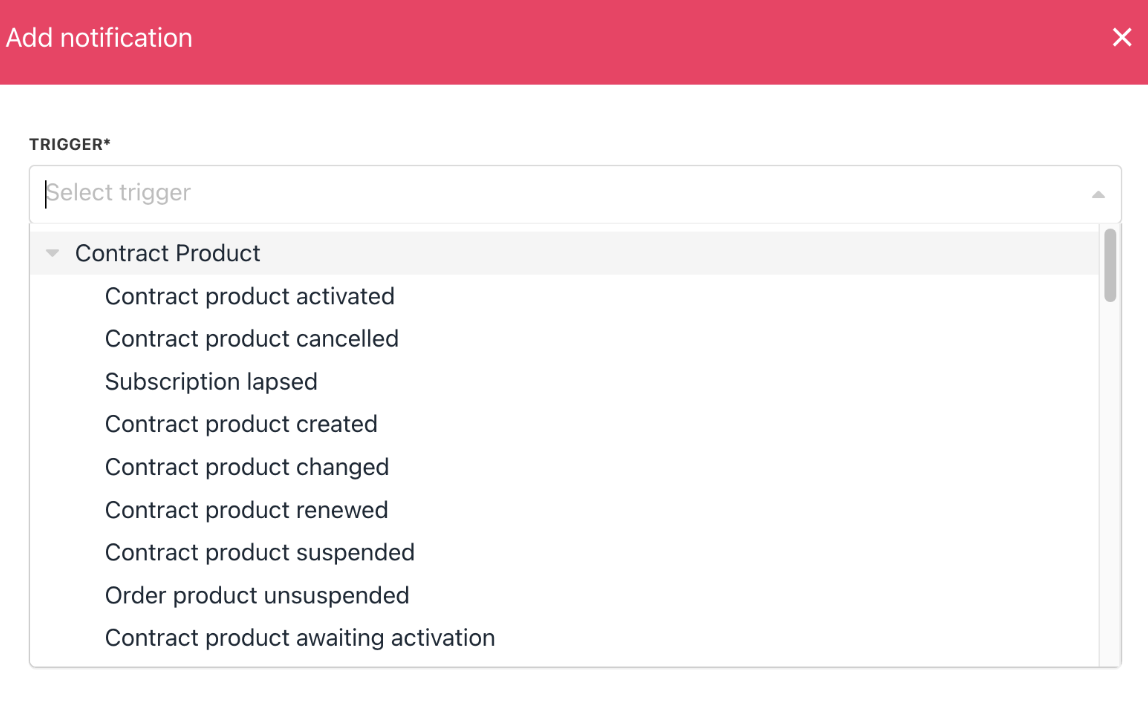
Task: Click the dropdown list scrollbar thumb
Action: click(1110, 265)
